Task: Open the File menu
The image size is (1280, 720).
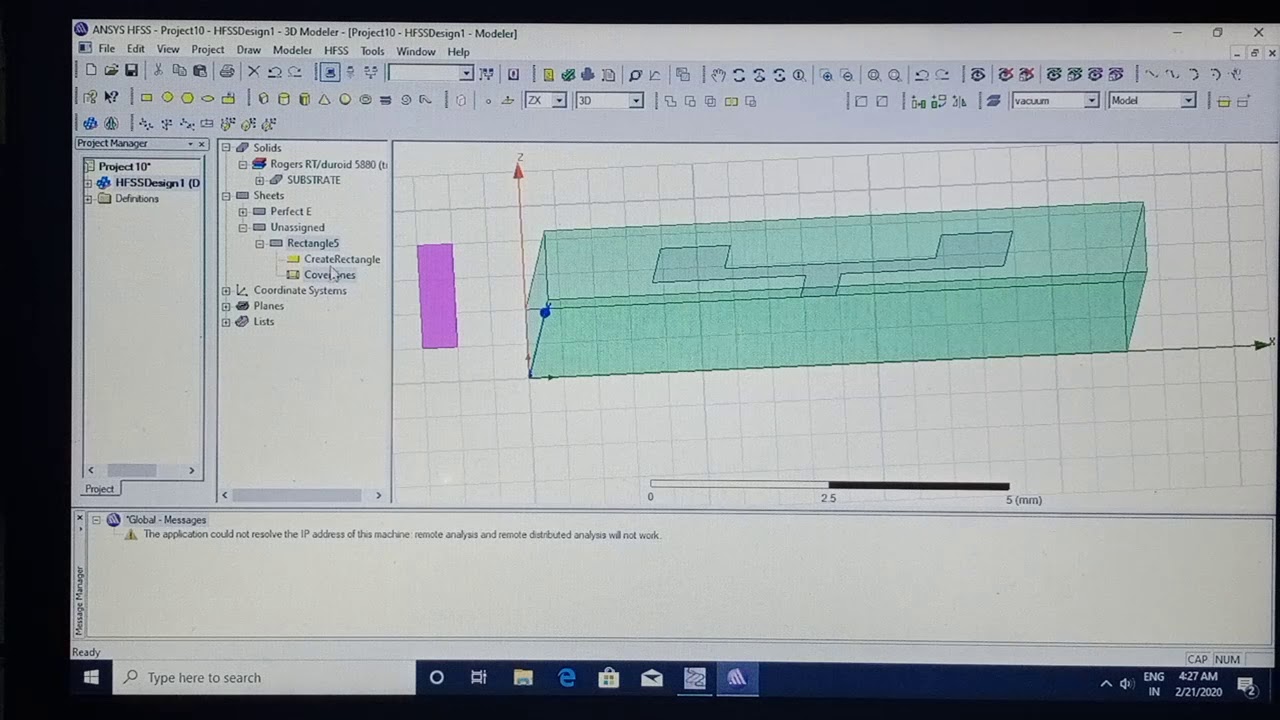Action: pos(106,50)
